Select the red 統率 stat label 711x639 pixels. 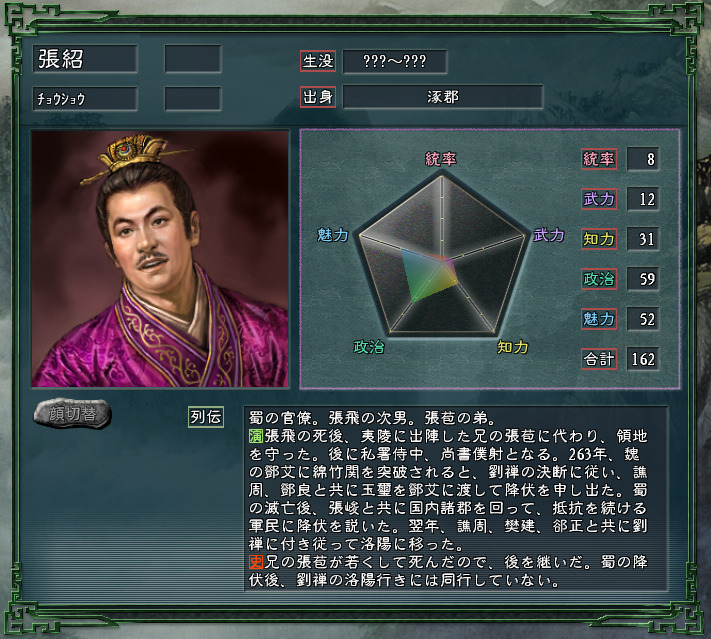coord(599,159)
